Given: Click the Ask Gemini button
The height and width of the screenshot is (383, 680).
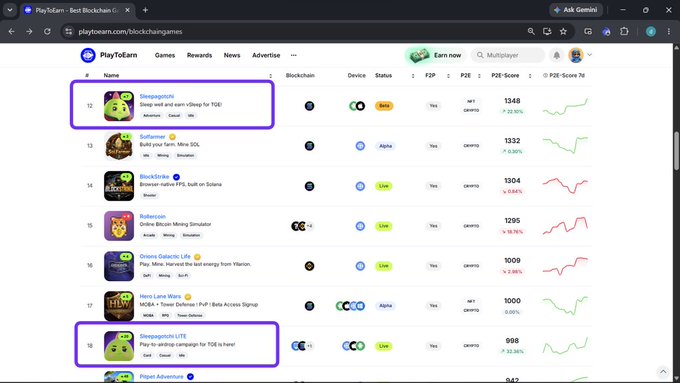Looking at the screenshot, I should point(576,10).
